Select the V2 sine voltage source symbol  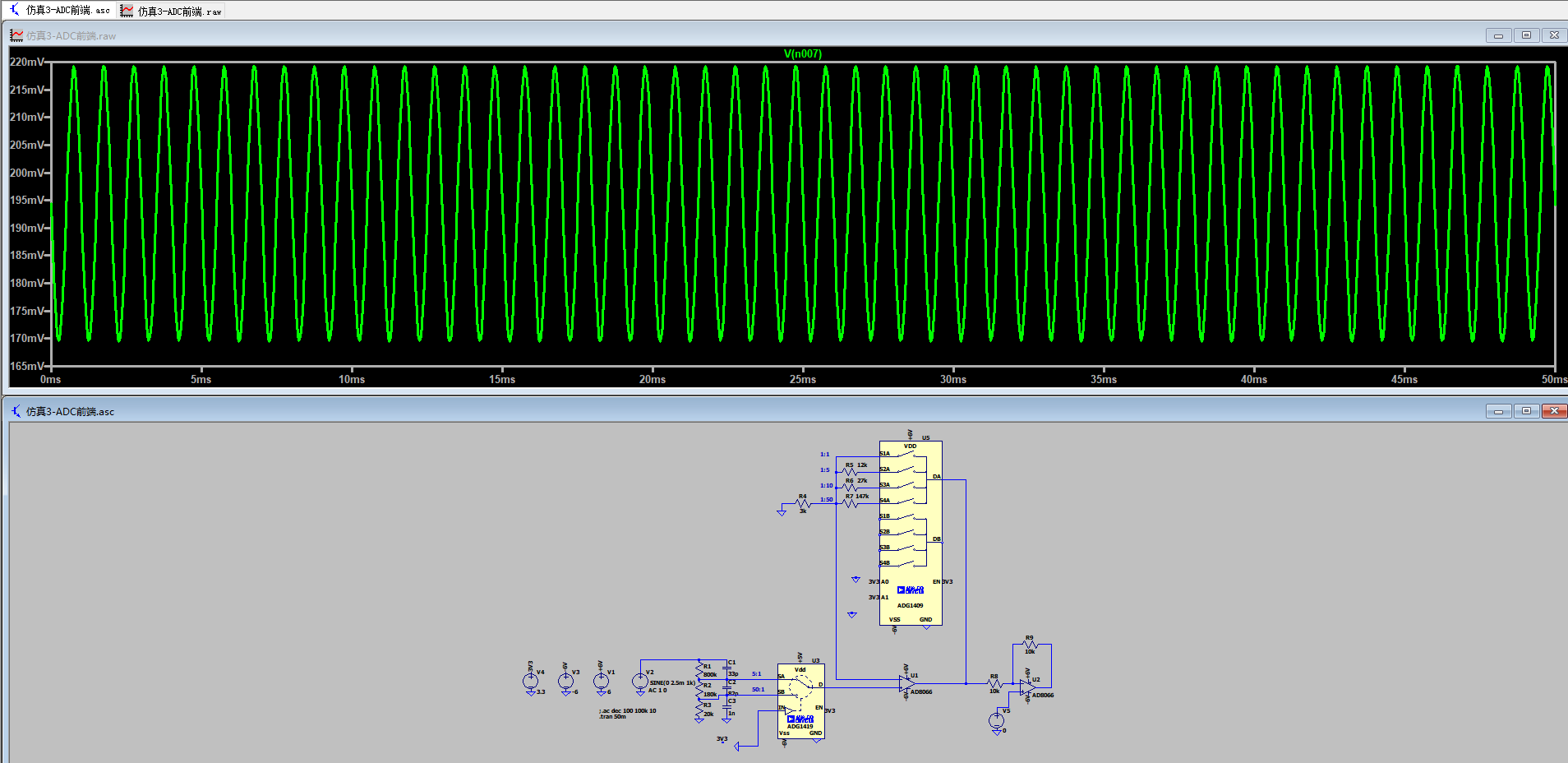pyautogui.click(x=639, y=681)
